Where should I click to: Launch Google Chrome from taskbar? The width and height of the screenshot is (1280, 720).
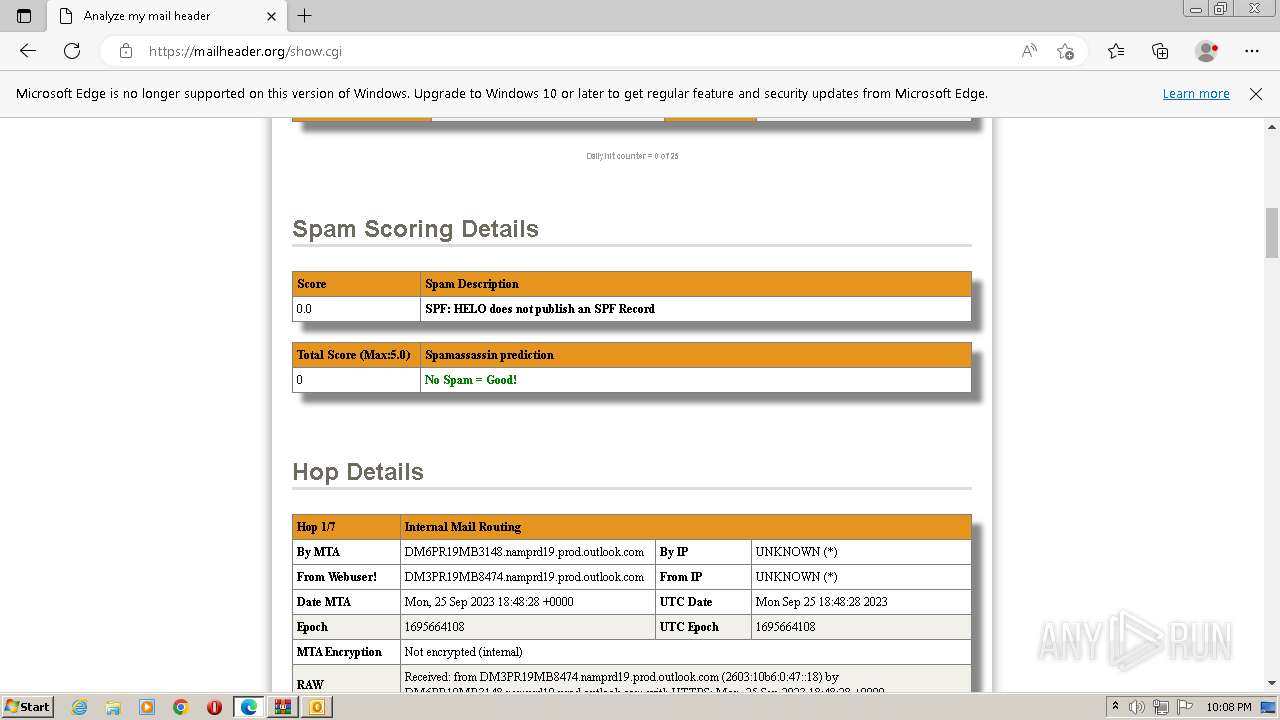coord(181,707)
